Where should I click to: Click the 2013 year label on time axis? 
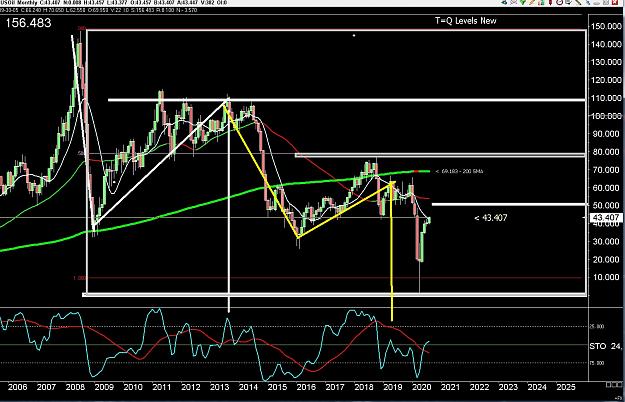coord(219,387)
